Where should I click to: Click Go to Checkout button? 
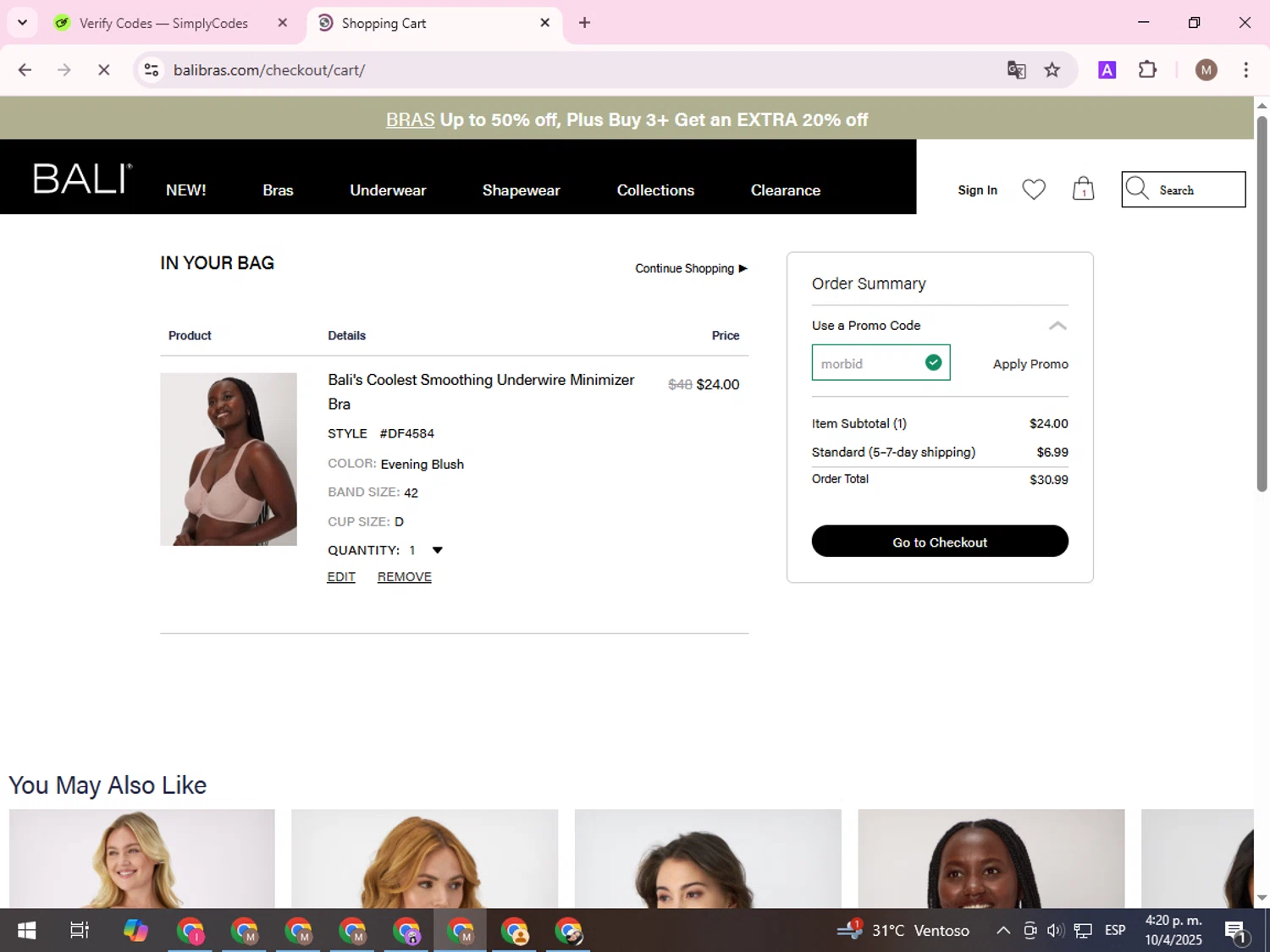click(940, 542)
